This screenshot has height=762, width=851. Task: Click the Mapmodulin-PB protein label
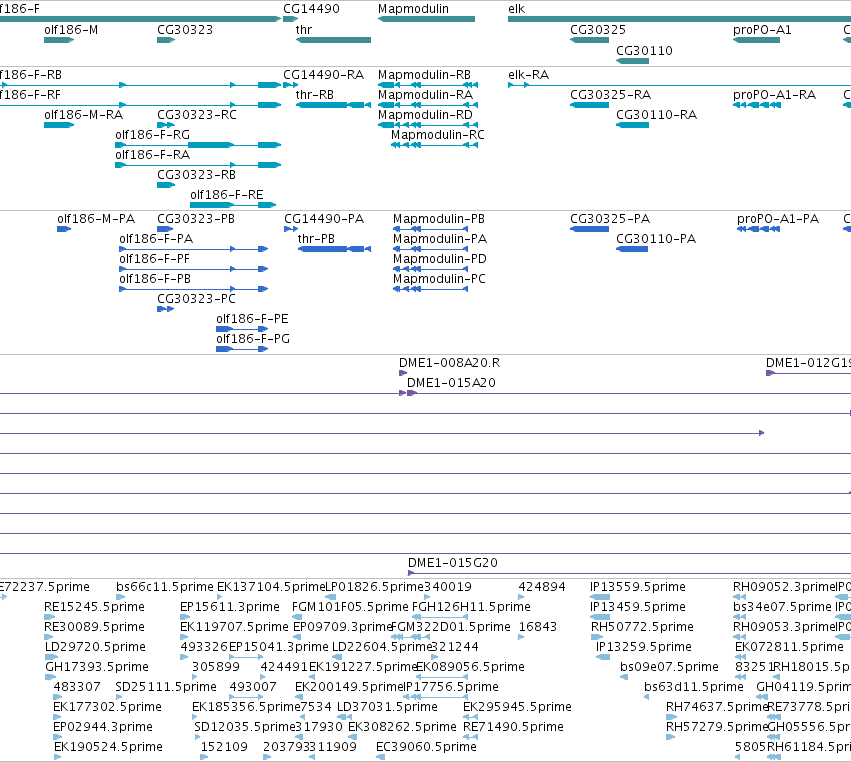(x=439, y=219)
